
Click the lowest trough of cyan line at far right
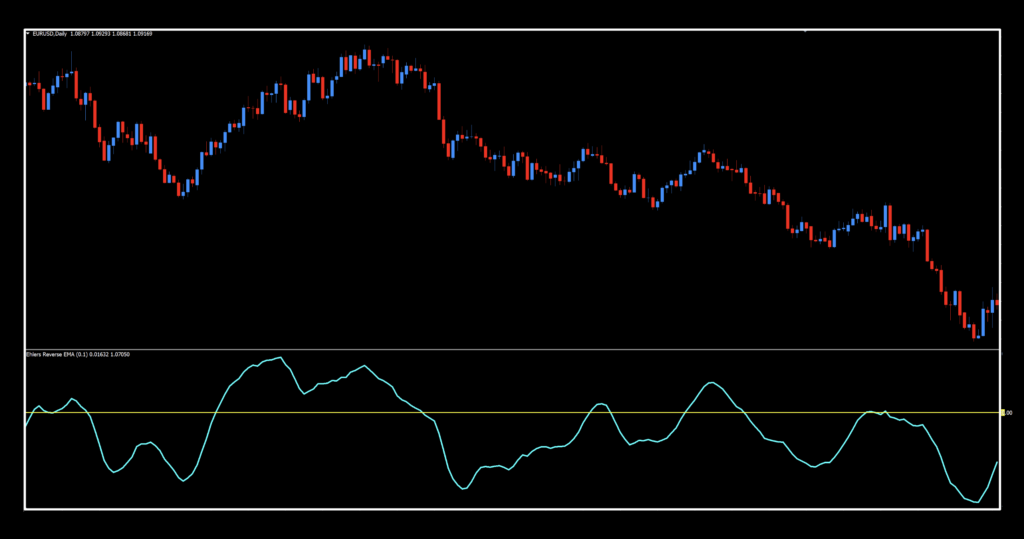coord(975,502)
